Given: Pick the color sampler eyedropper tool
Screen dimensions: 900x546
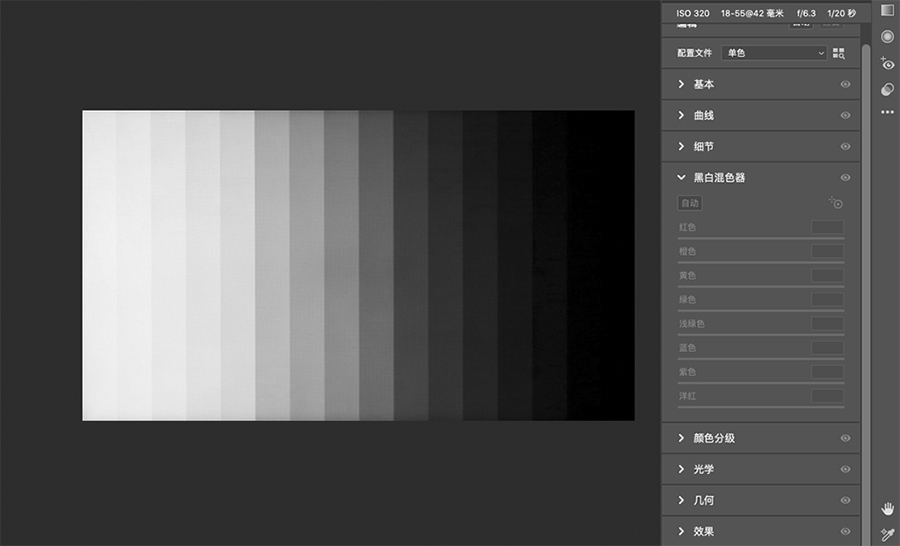Looking at the screenshot, I should click(x=887, y=535).
